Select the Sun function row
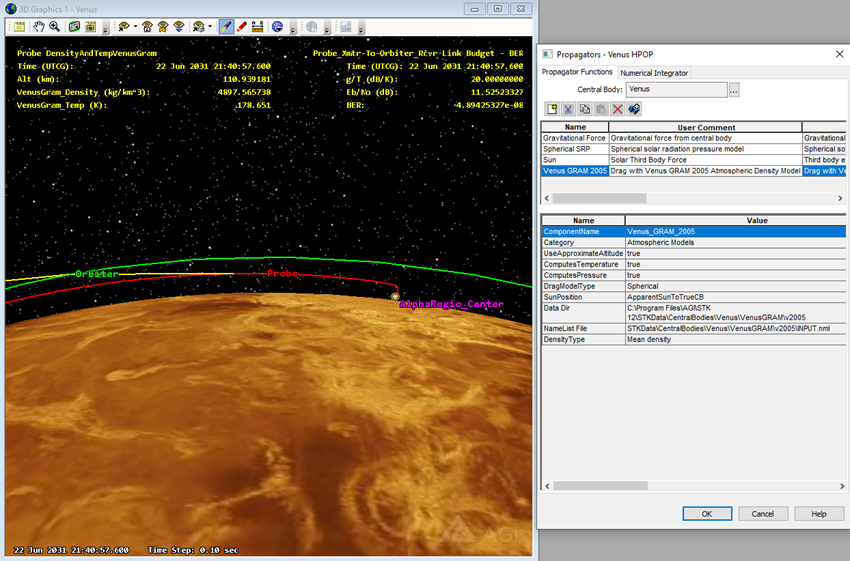This screenshot has width=850, height=561. point(693,160)
